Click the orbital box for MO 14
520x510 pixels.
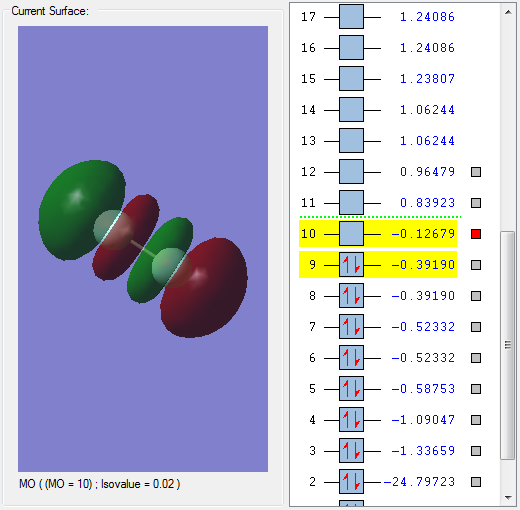pyautogui.click(x=351, y=110)
